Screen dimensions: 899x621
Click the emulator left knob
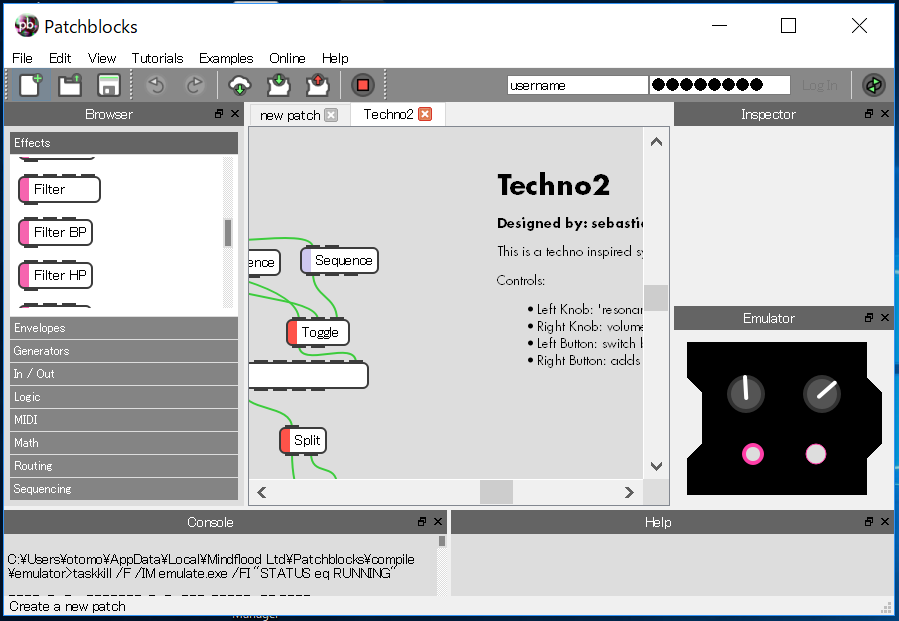click(x=745, y=393)
